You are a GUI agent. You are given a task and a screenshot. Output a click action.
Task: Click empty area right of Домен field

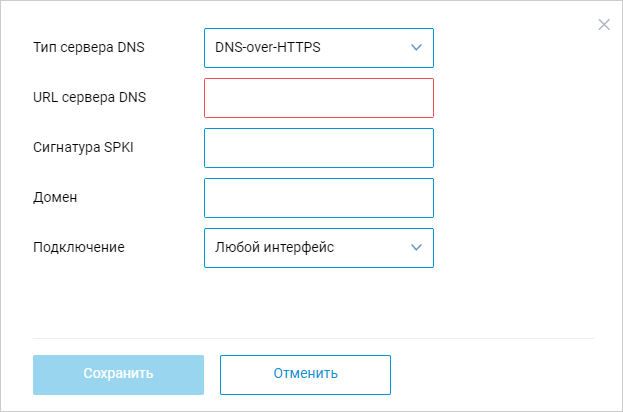click(x=520, y=198)
